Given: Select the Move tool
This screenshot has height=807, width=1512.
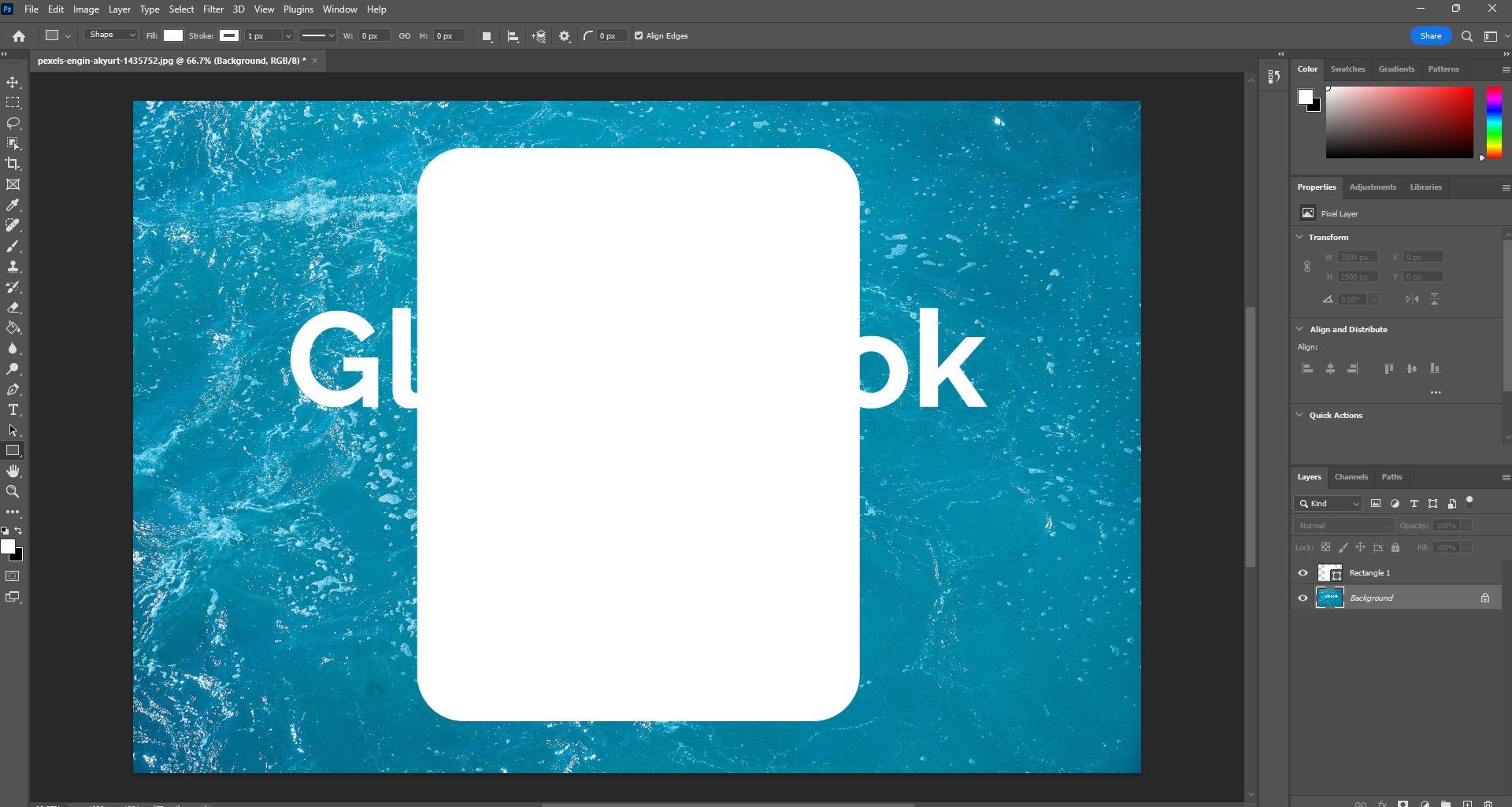Looking at the screenshot, I should point(13,83).
